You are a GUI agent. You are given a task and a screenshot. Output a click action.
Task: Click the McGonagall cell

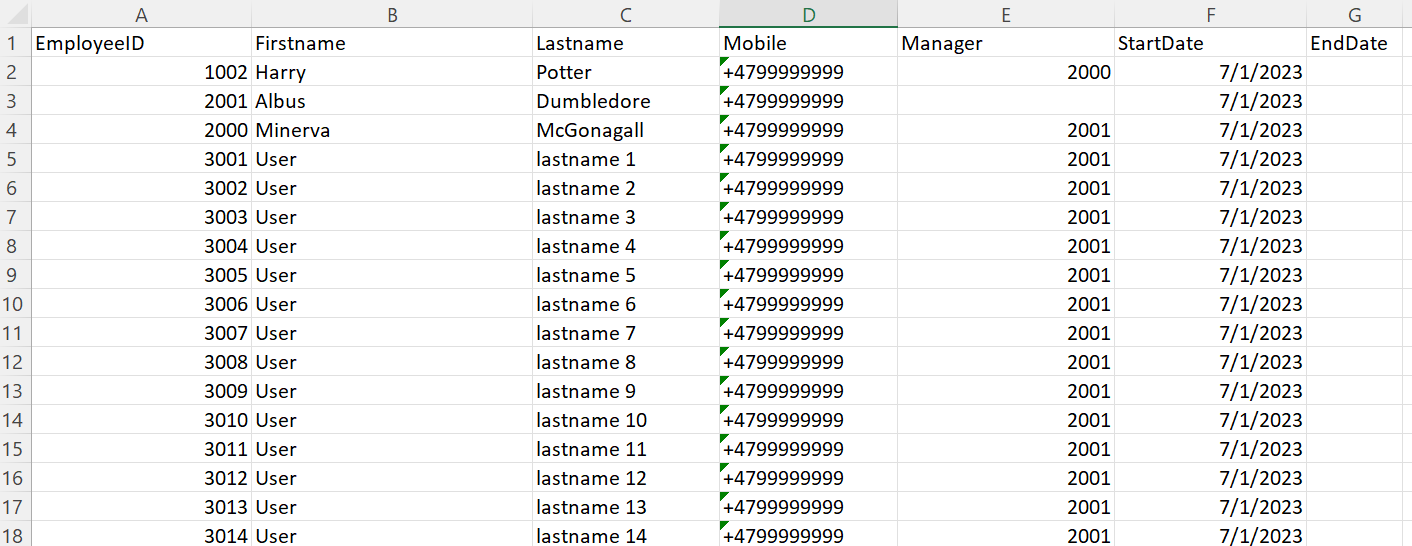pos(625,130)
